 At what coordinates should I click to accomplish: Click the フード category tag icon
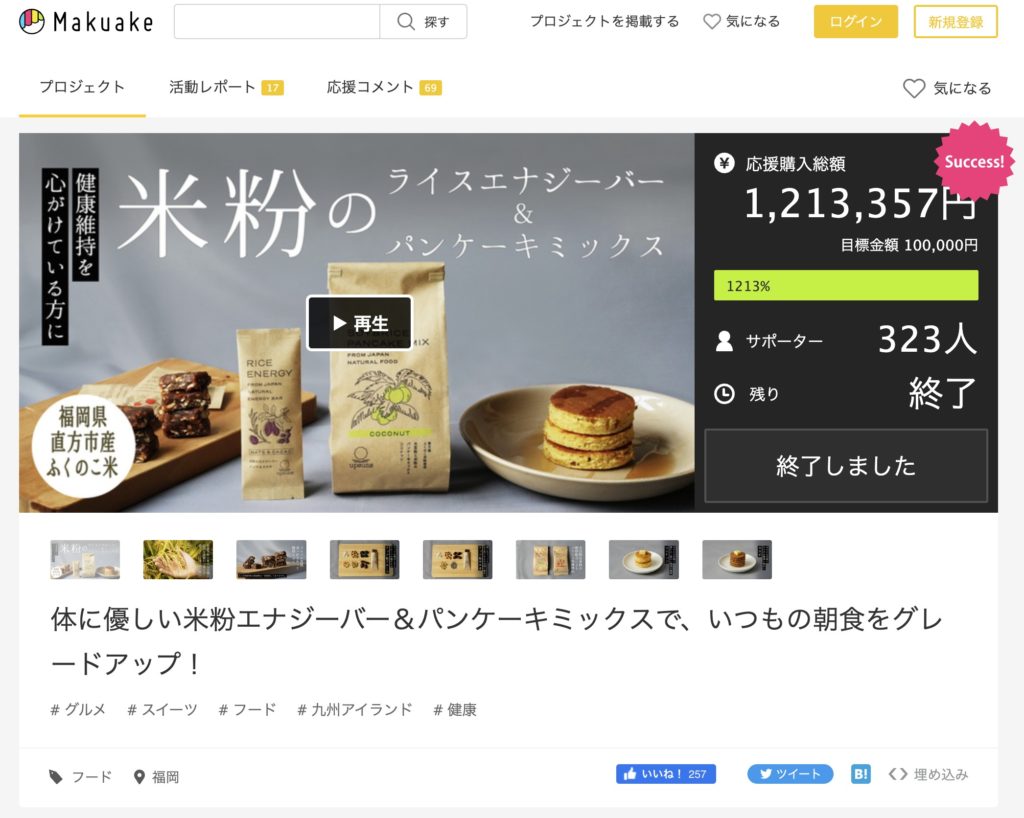point(56,776)
